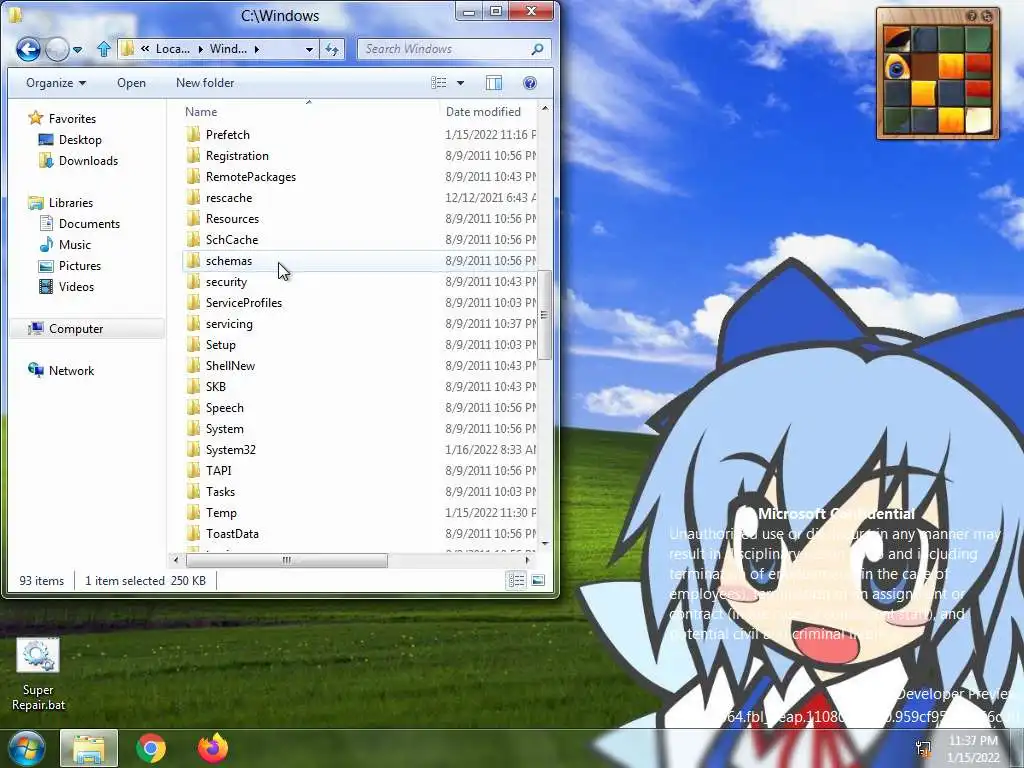Go up one folder level
Viewport: 1024px width, 768px height.
tap(103, 49)
